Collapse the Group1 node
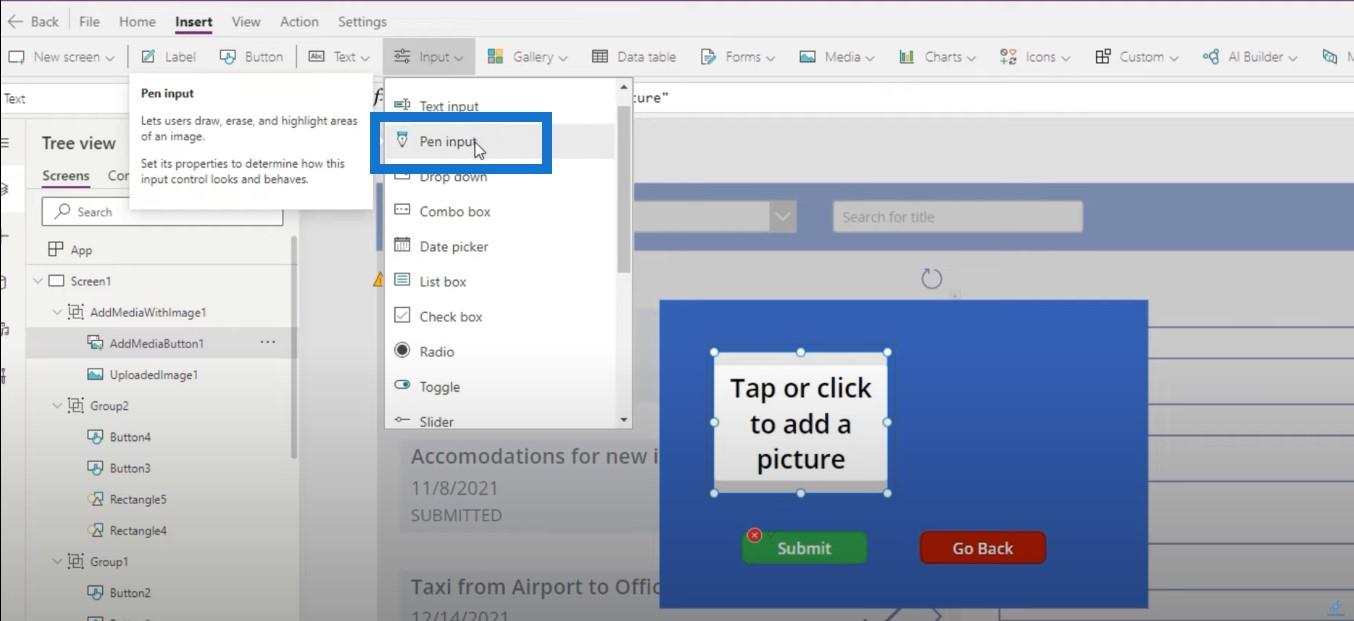1354x621 pixels. click(57, 562)
